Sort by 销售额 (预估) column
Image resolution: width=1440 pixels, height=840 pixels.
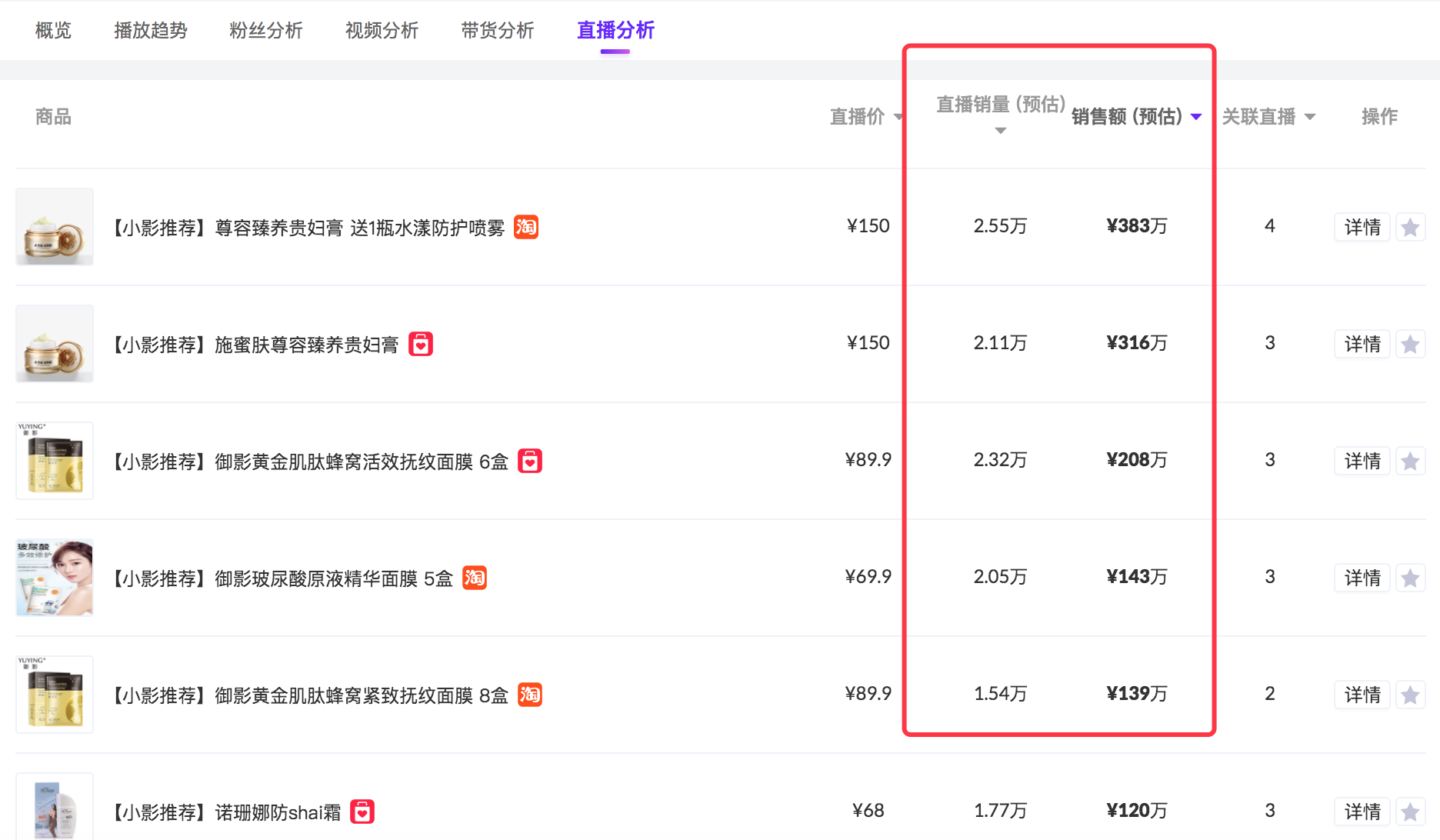[x=1196, y=117]
